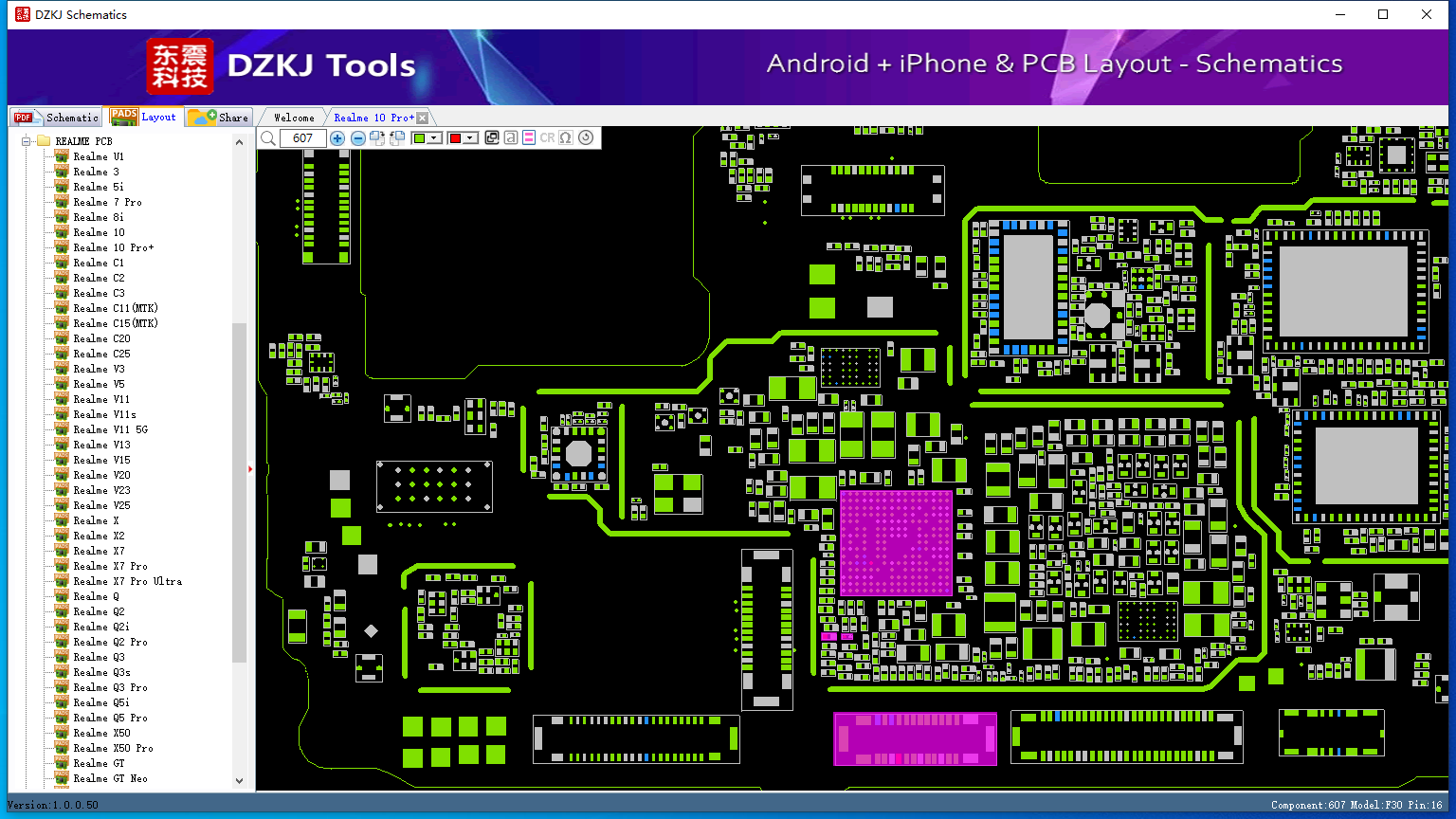Image resolution: width=1456 pixels, height=819 pixels.
Task: Click the tree scrollbar up arrow
Action: click(x=239, y=141)
